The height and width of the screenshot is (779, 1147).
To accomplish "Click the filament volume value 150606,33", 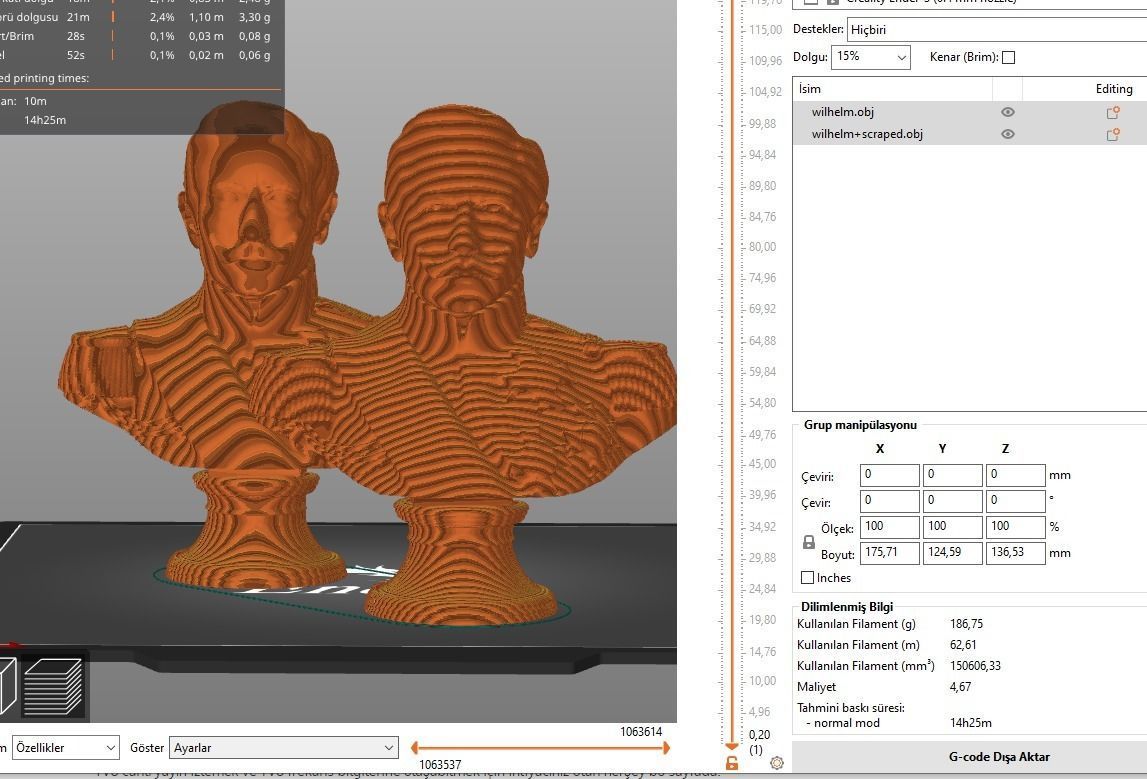I will click(x=975, y=666).
